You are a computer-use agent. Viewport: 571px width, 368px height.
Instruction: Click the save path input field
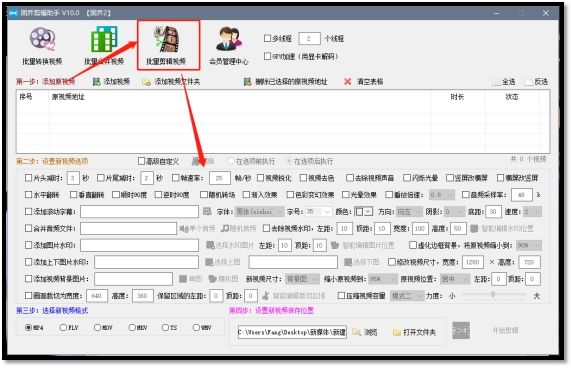point(292,332)
